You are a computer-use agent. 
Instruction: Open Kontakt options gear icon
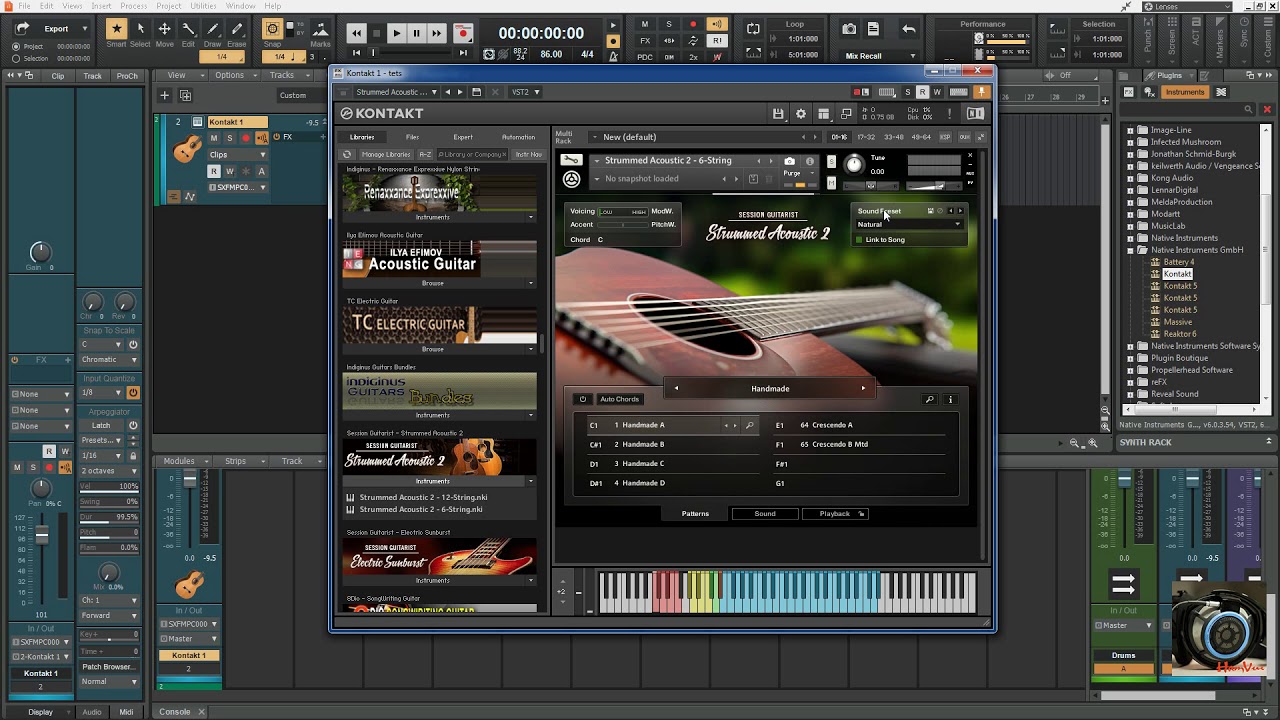click(801, 114)
